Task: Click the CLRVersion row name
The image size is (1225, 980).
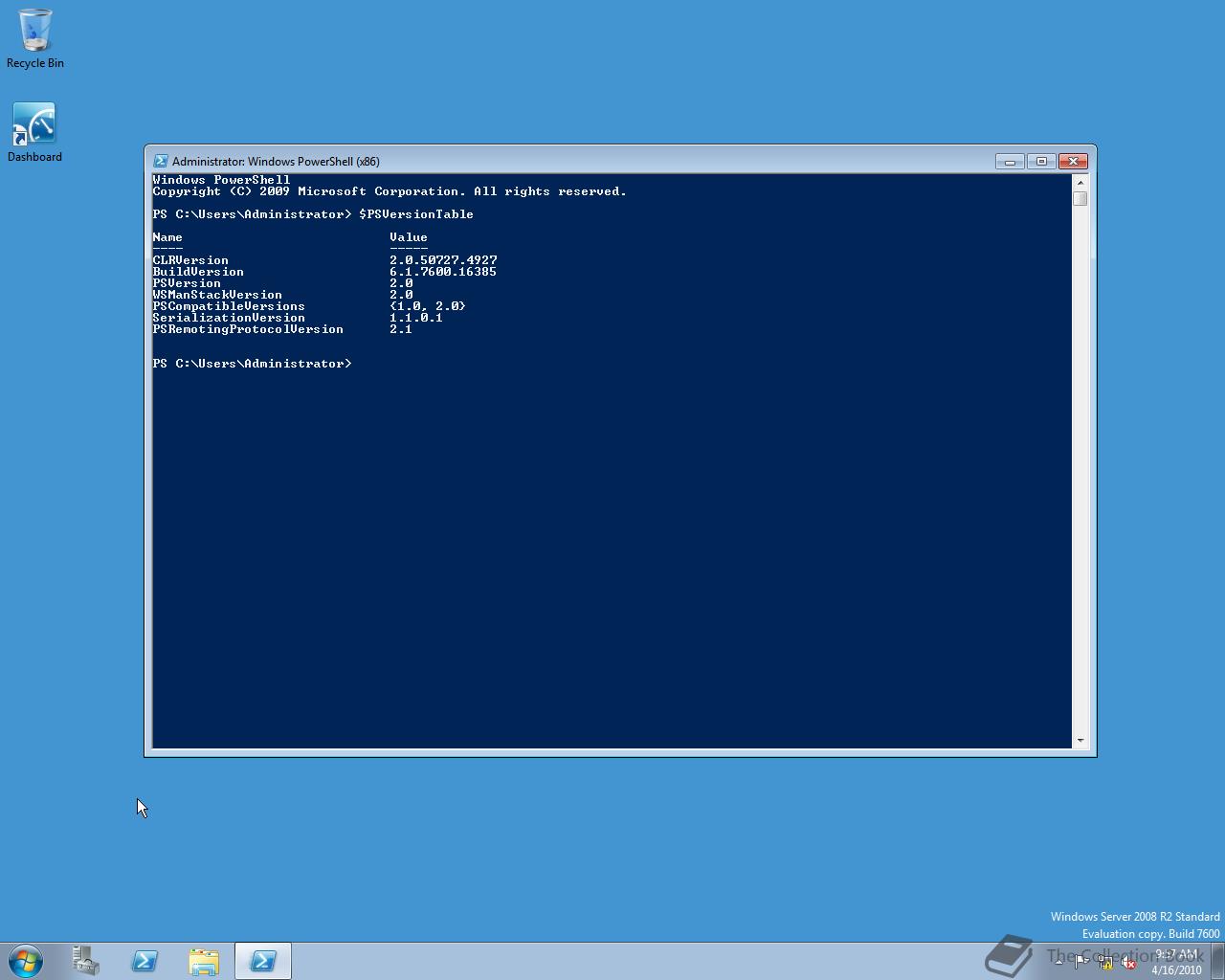Action: [x=190, y=260]
